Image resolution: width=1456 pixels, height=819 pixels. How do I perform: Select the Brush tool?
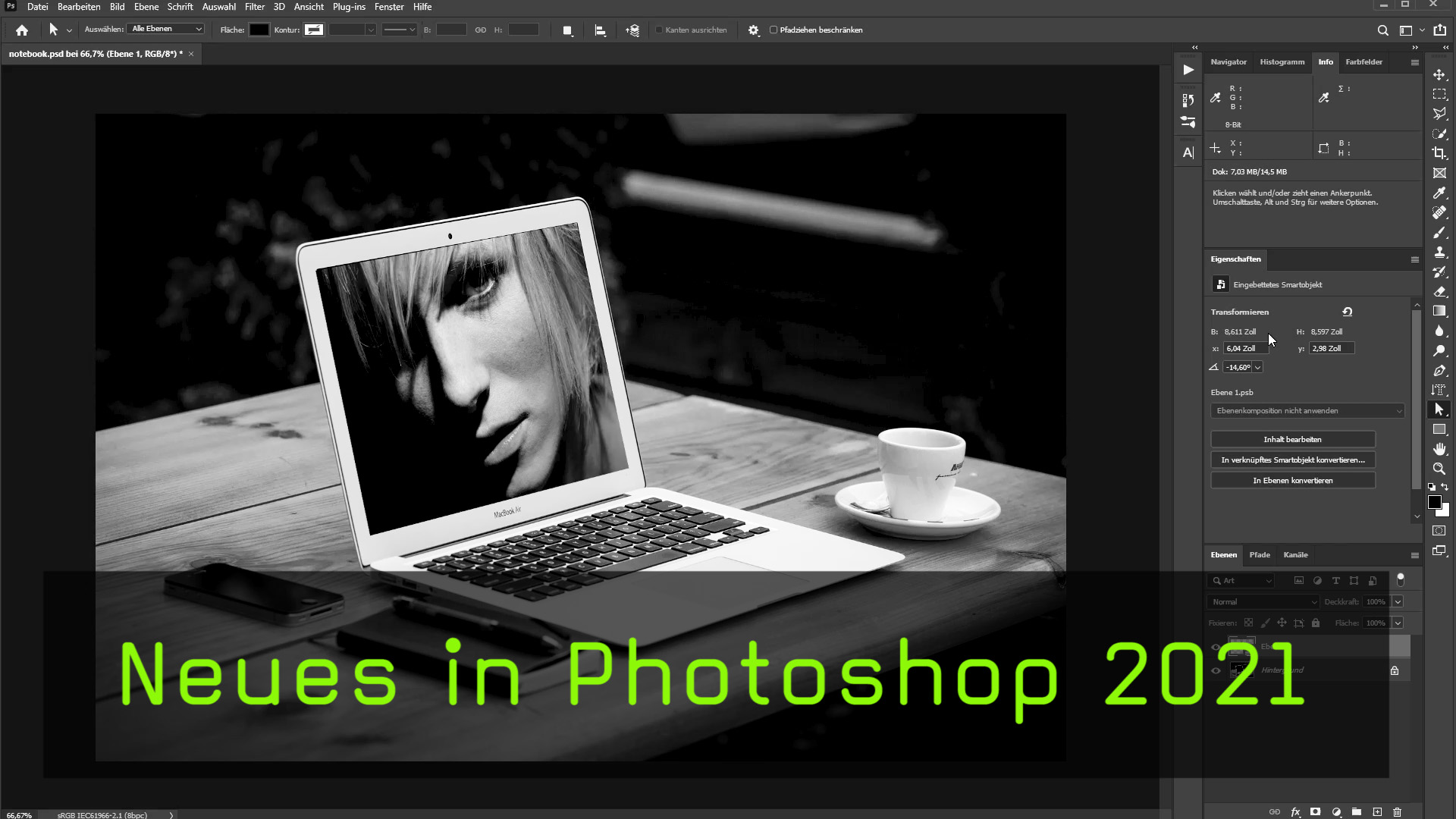[1439, 232]
